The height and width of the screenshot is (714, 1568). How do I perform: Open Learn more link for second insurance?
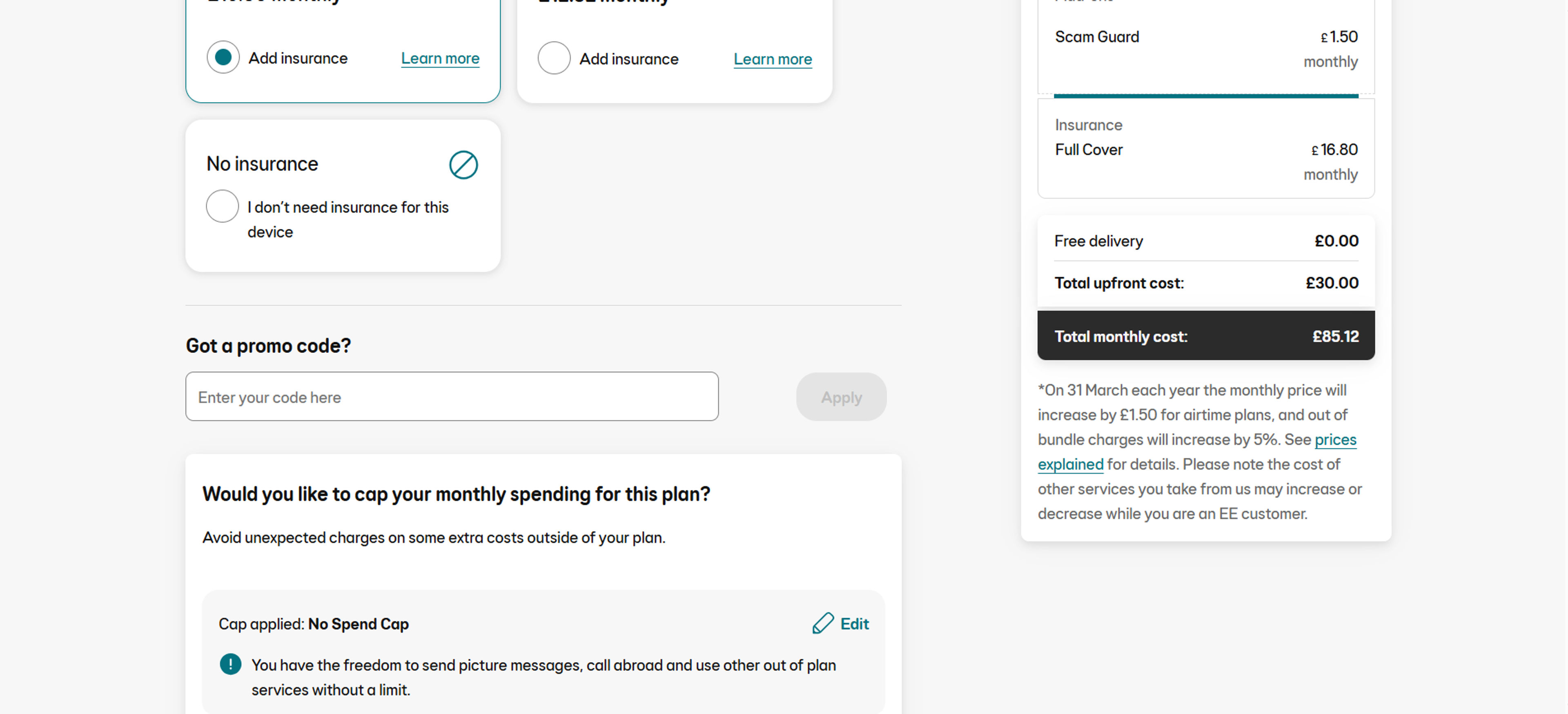pyautogui.click(x=773, y=59)
